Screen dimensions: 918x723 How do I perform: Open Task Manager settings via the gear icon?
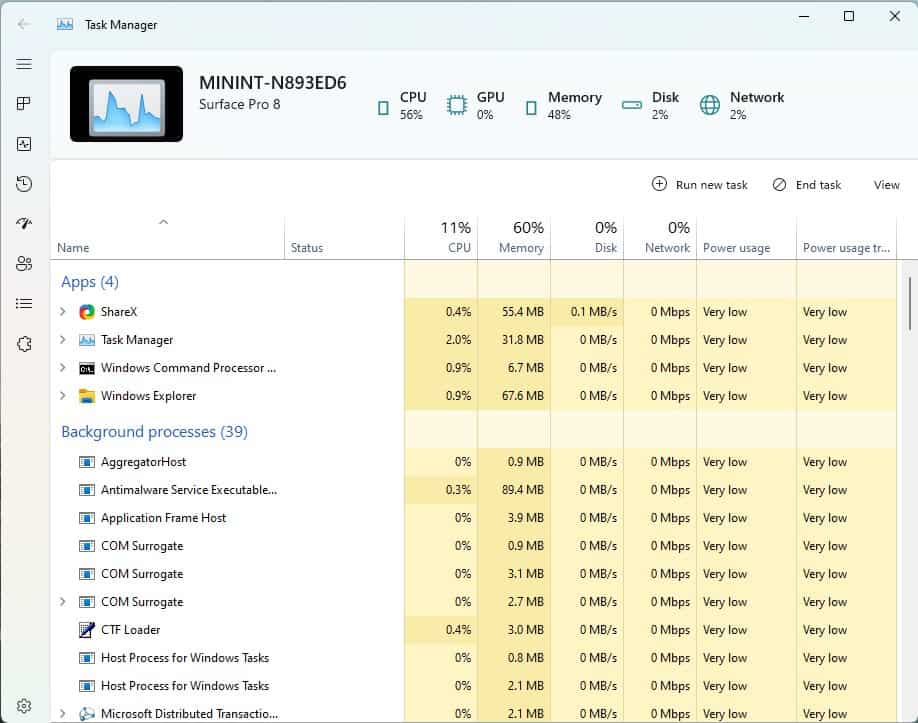pyautogui.click(x=24, y=705)
